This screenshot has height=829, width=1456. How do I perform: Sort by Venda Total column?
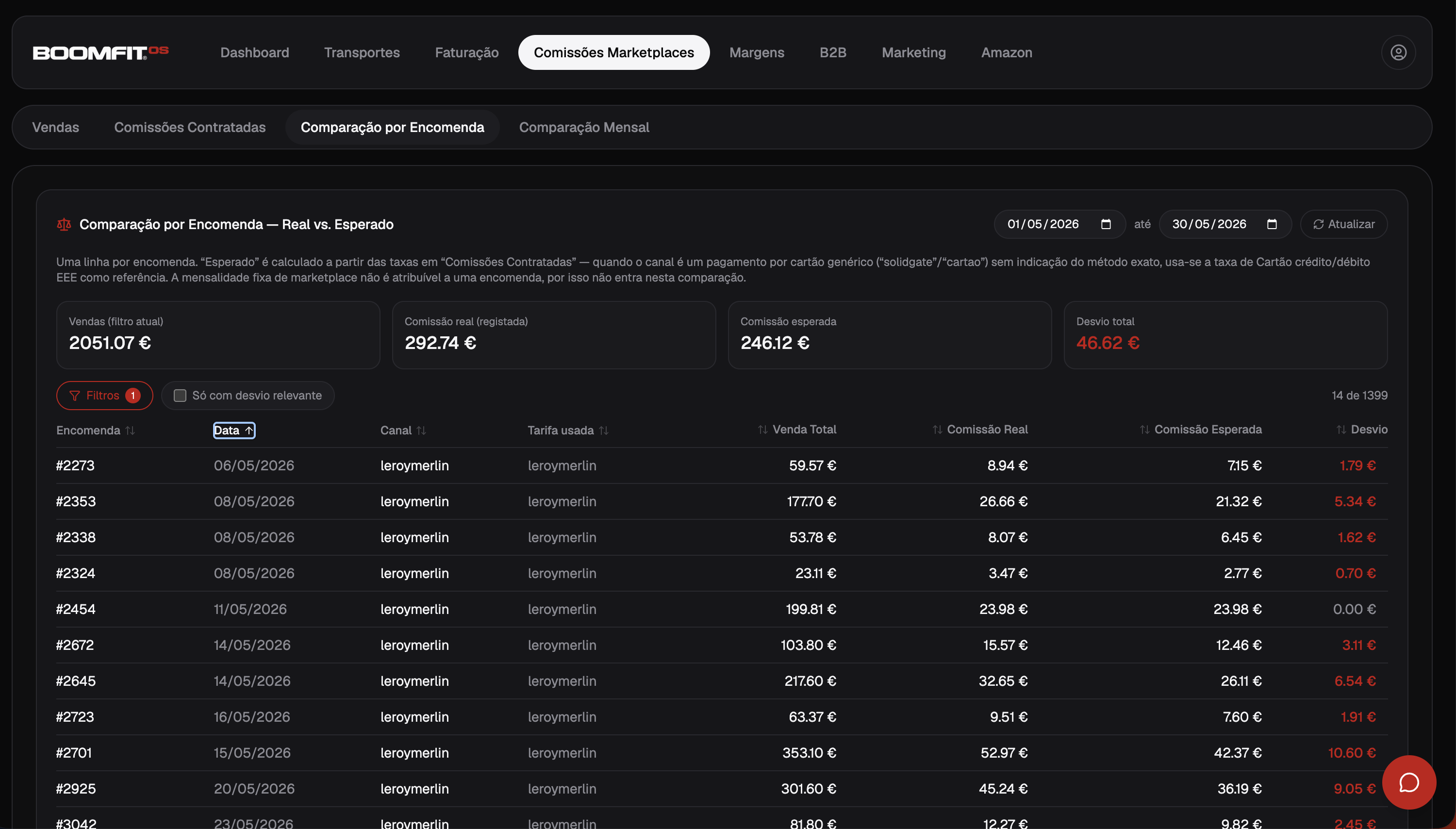pos(797,429)
